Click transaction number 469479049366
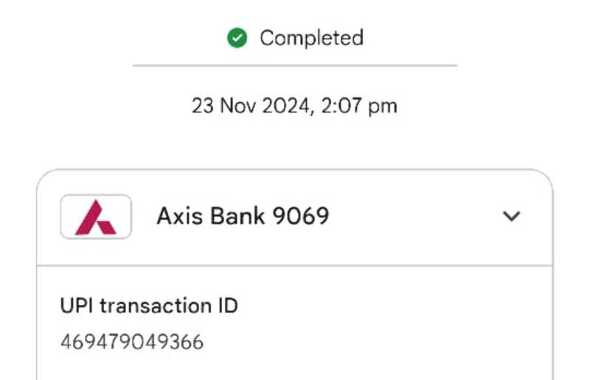Viewport: 590px width, 380px height. 132,342
